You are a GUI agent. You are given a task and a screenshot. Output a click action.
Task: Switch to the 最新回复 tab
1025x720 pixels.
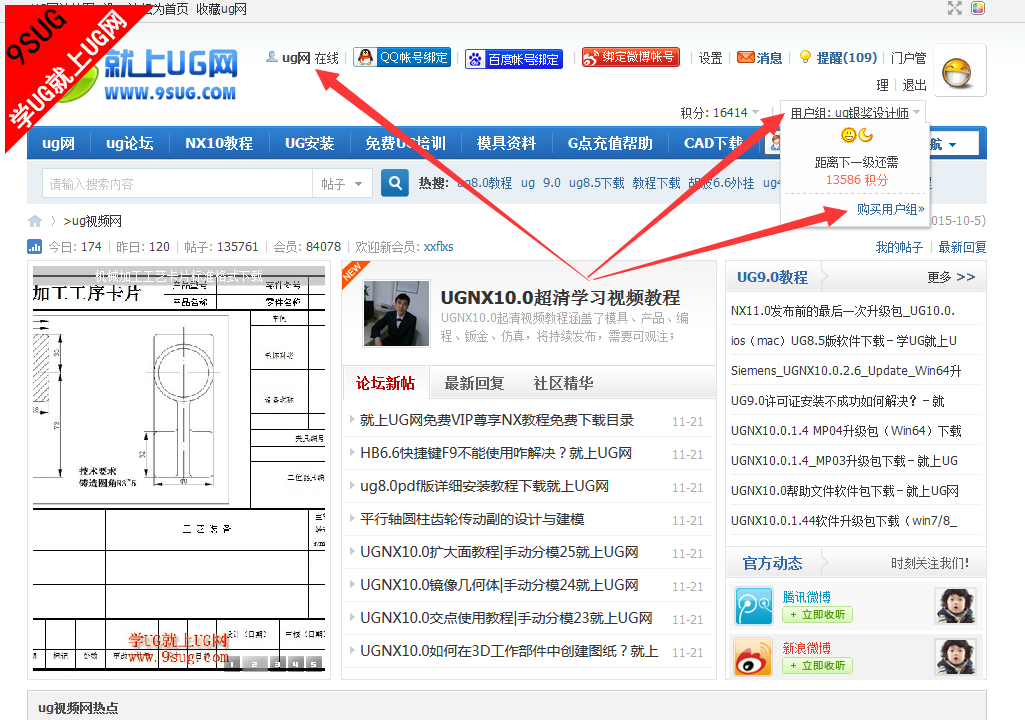point(474,383)
